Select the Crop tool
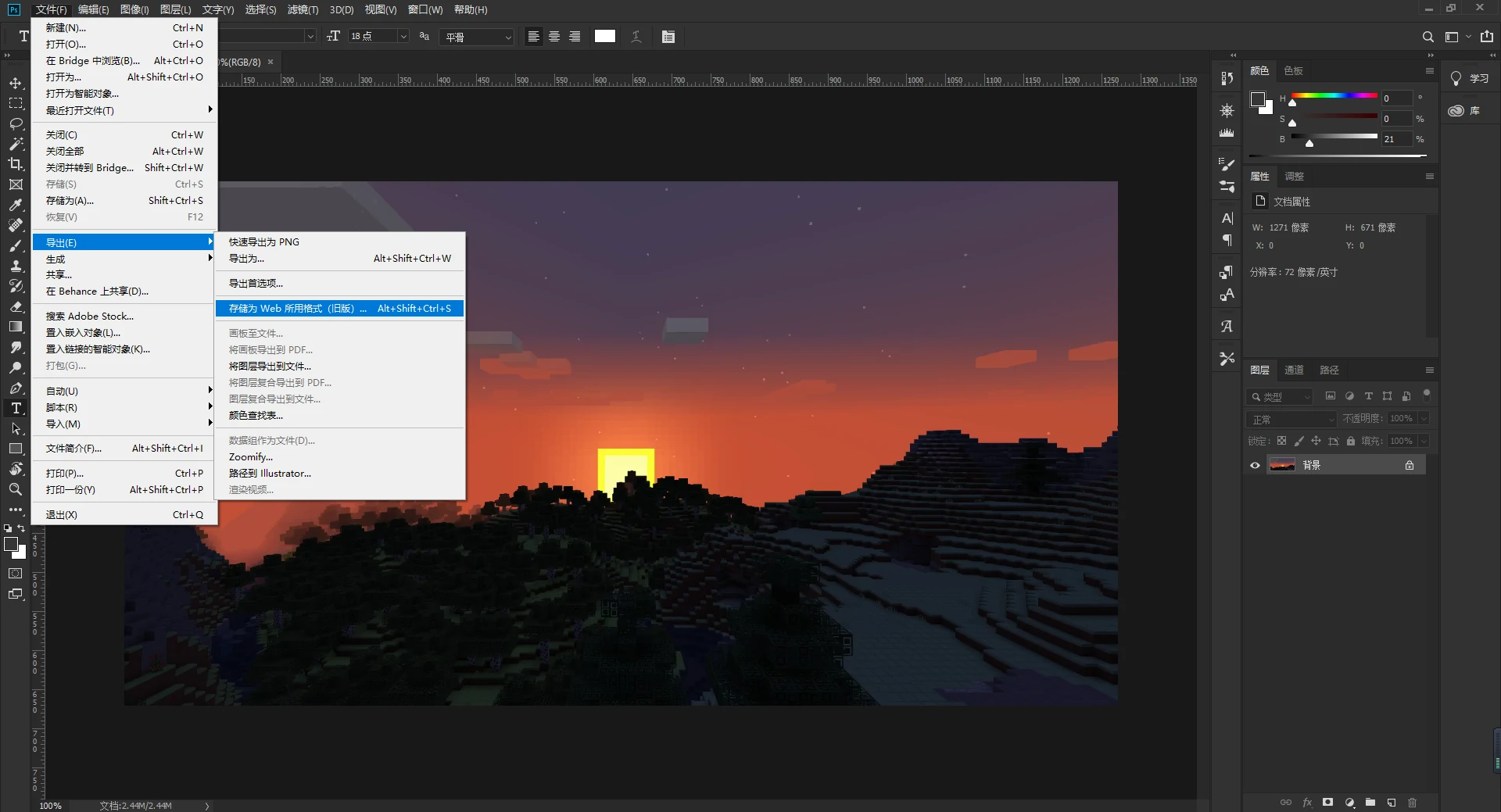1501x812 pixels. pos(16,164)
